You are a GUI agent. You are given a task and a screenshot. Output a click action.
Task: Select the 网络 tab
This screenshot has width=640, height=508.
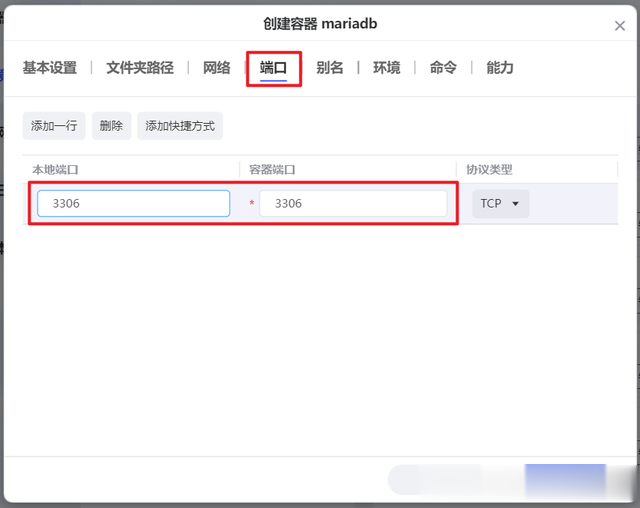217,68
